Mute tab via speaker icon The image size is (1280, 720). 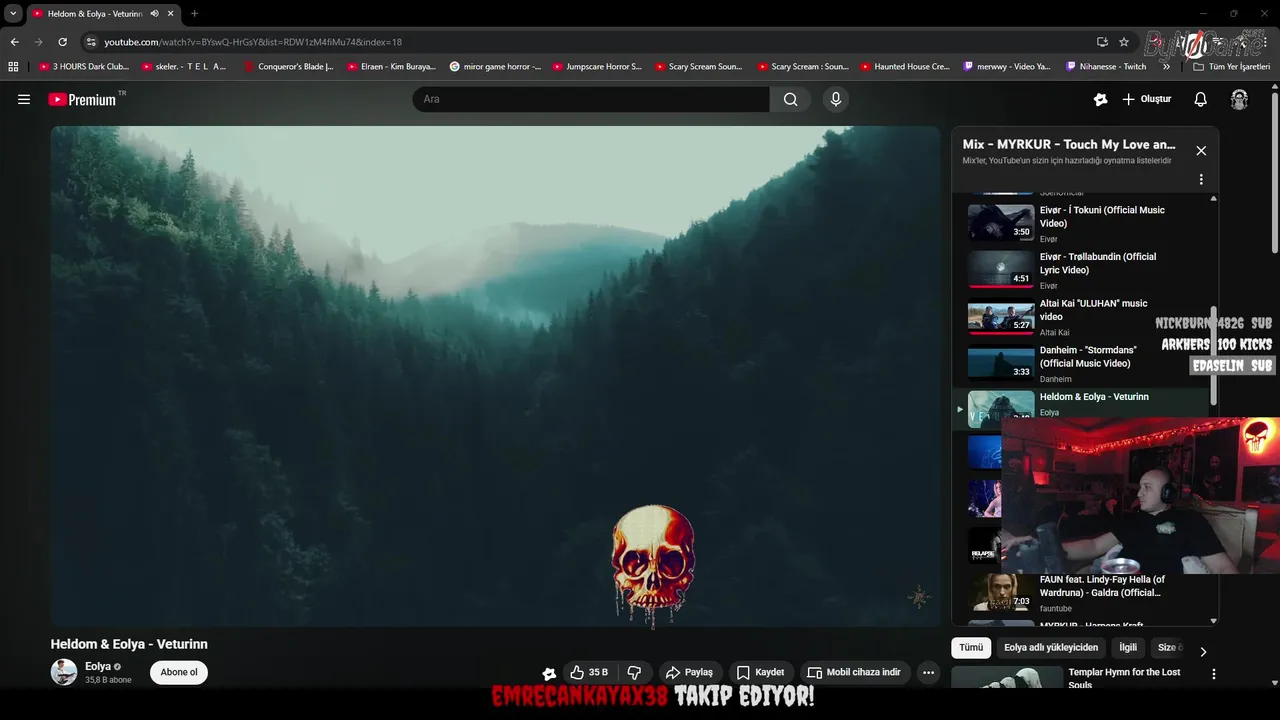154,13
